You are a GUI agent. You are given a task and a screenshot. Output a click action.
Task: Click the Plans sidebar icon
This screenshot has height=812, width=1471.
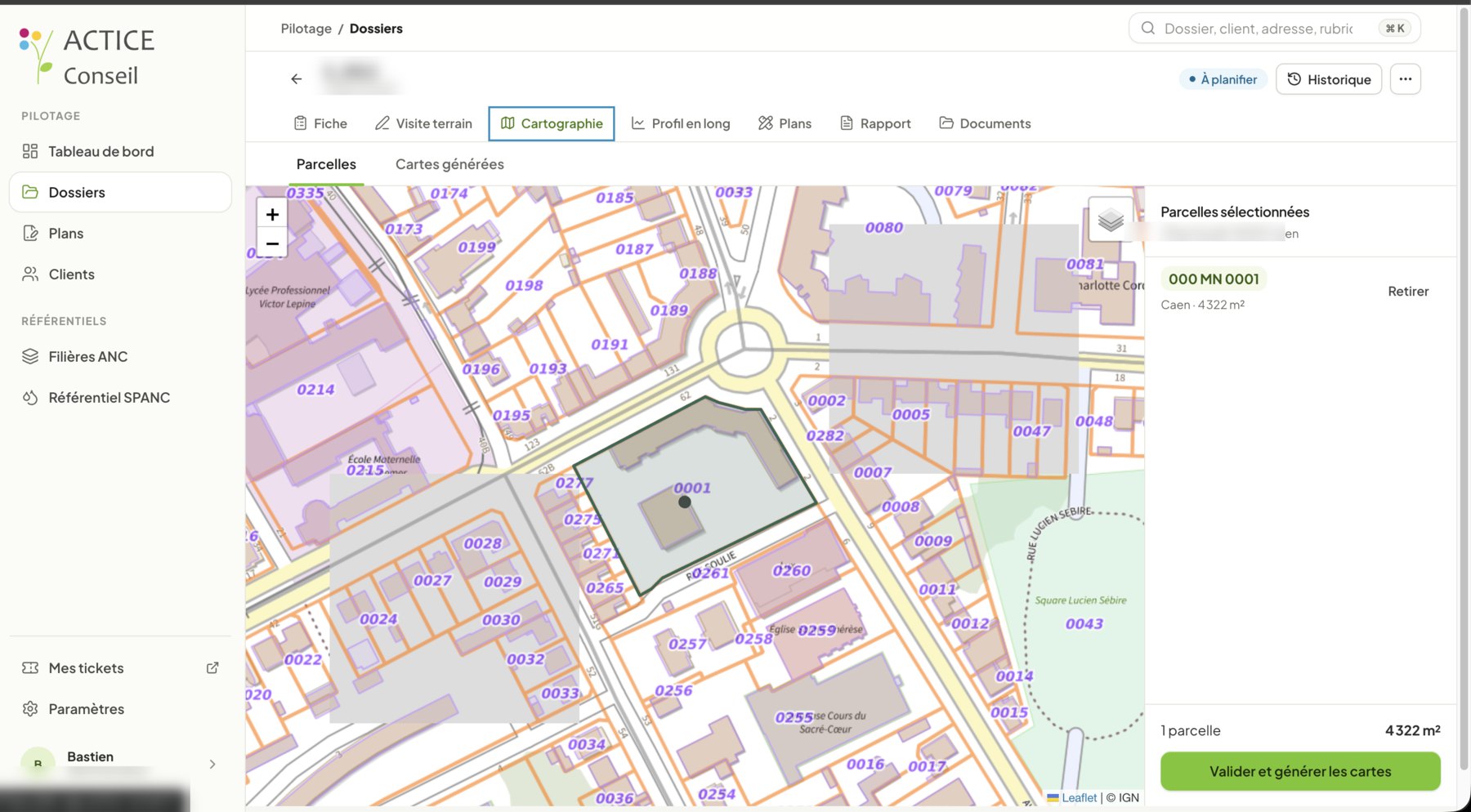click(30, 234)
